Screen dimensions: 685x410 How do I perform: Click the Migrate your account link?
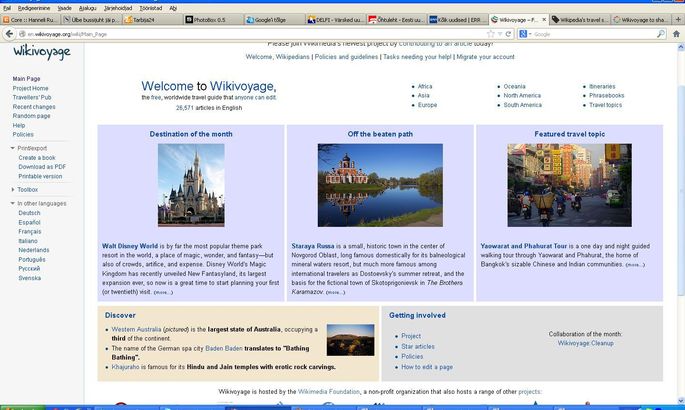pos(485,57)
